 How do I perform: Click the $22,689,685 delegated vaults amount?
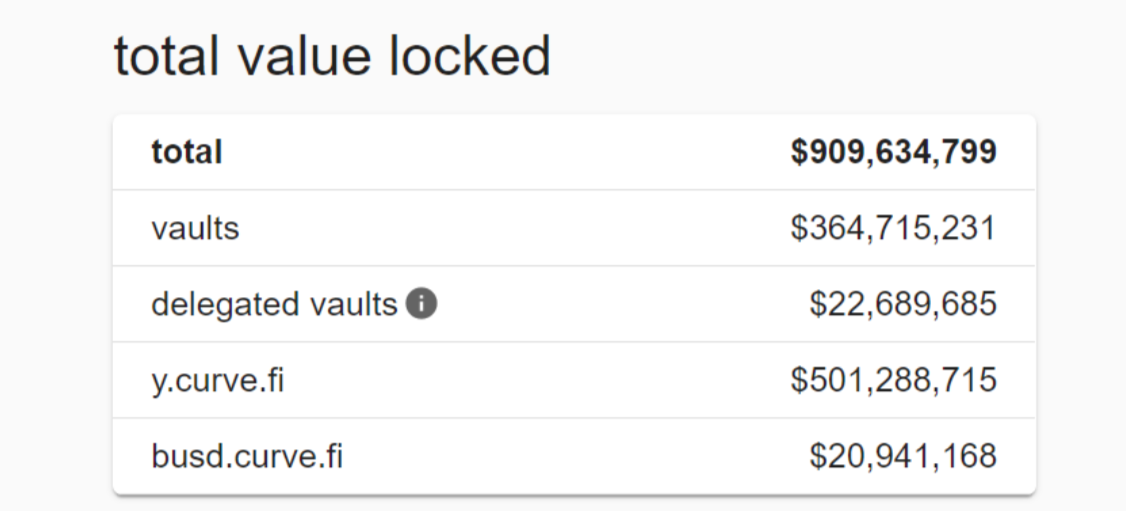903,304
